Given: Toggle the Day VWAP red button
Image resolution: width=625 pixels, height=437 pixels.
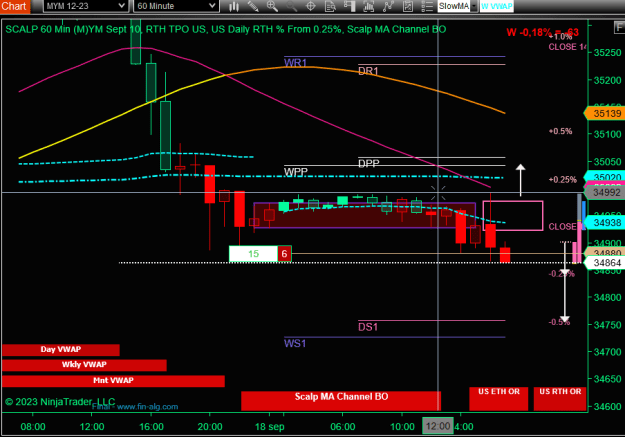Looking at the screenshot, I should point(61,350).
